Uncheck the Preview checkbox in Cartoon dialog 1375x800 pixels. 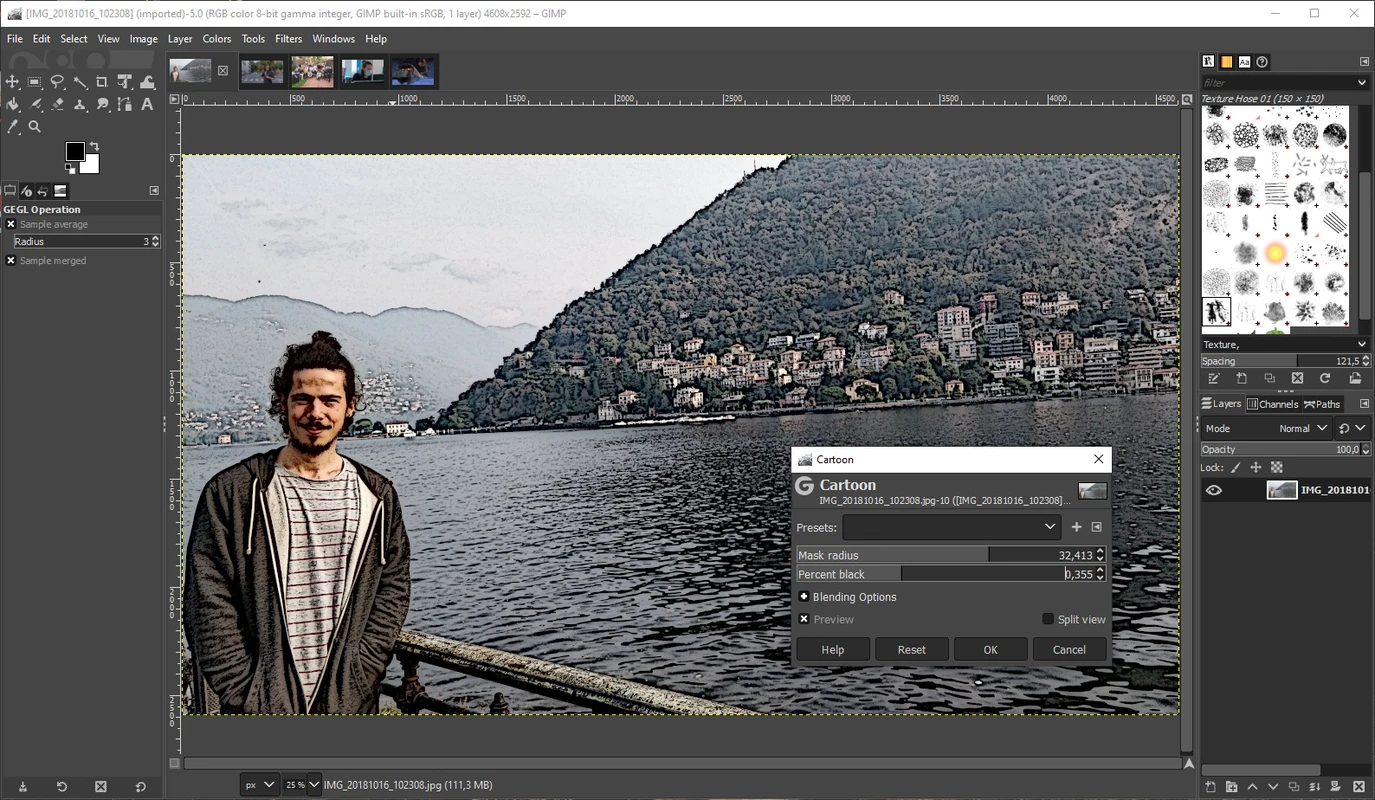(804, 619)
